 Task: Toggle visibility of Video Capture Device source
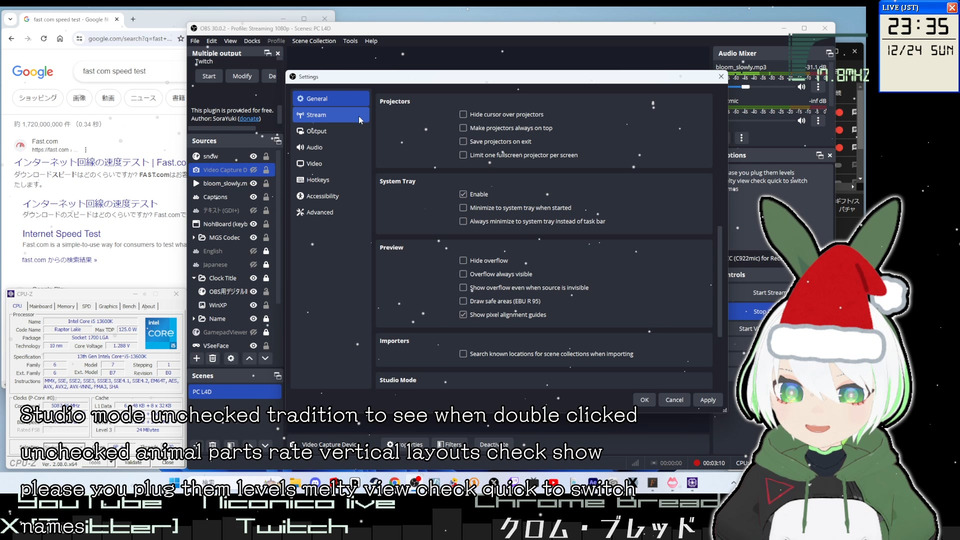tap(253, 170)
